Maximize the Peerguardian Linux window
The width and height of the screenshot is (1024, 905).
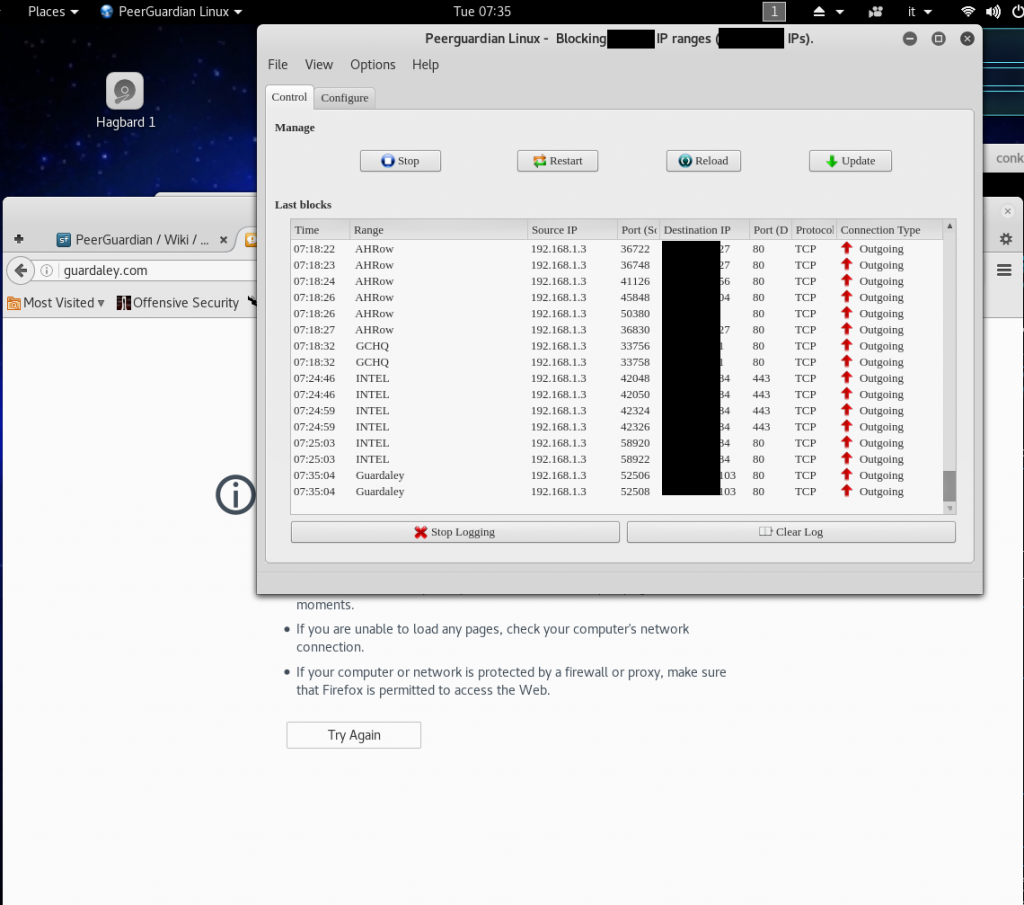(x=938, y=39)
